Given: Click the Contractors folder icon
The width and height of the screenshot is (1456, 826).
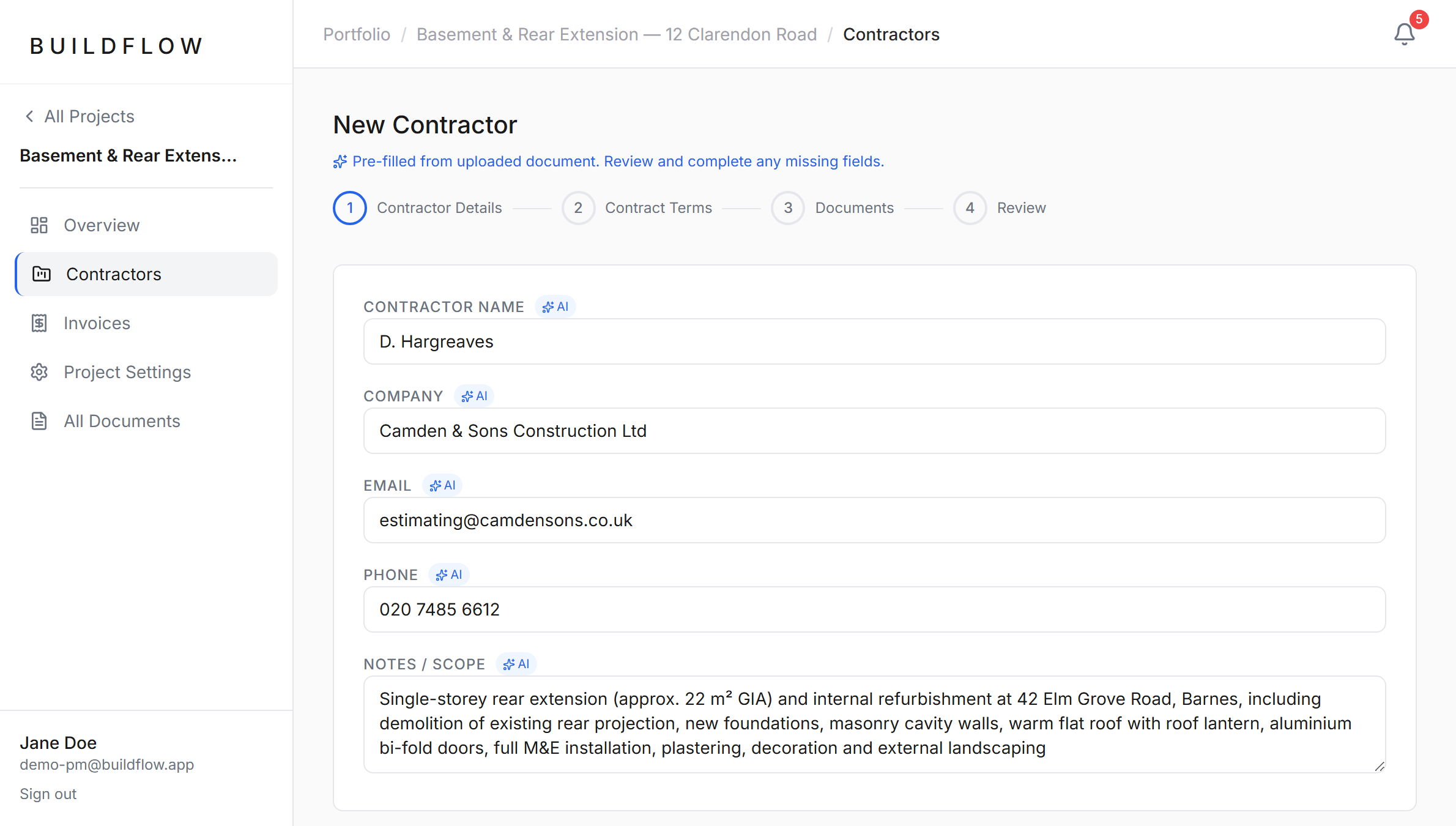Looking at the screenshot, I should coord(42,273).
